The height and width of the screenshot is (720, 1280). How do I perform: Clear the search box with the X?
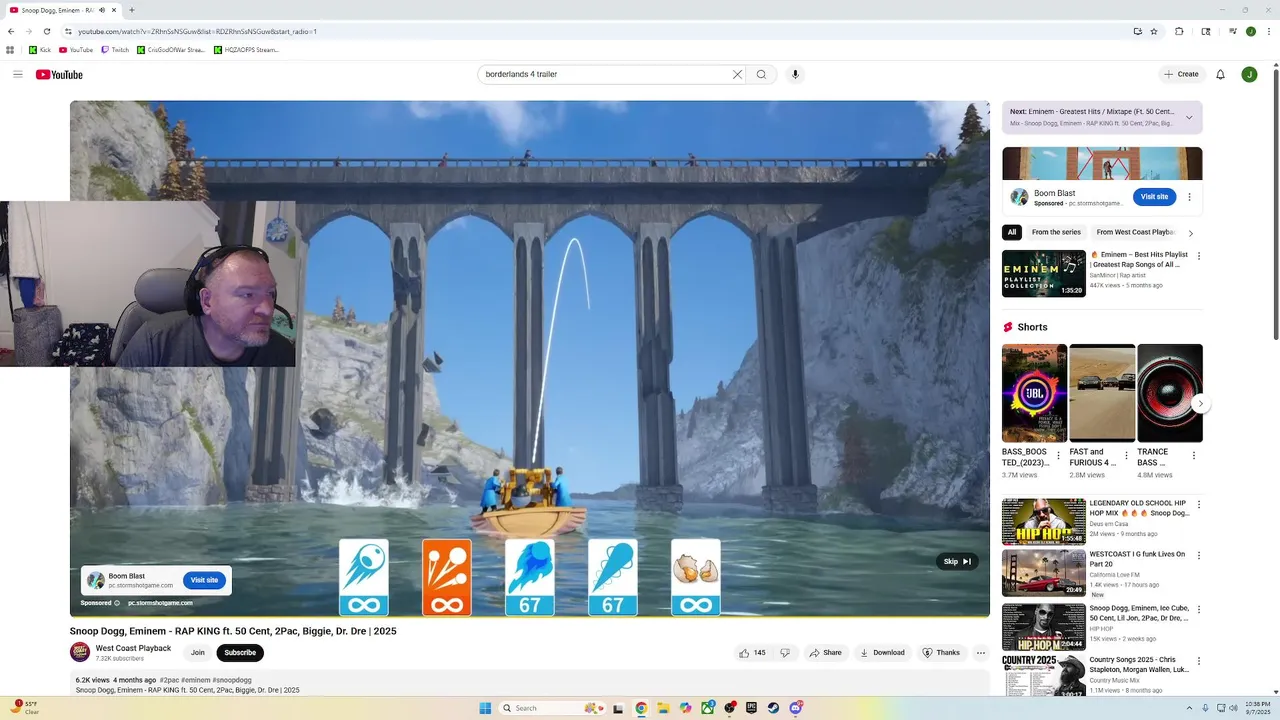click(x=737, y=74)
